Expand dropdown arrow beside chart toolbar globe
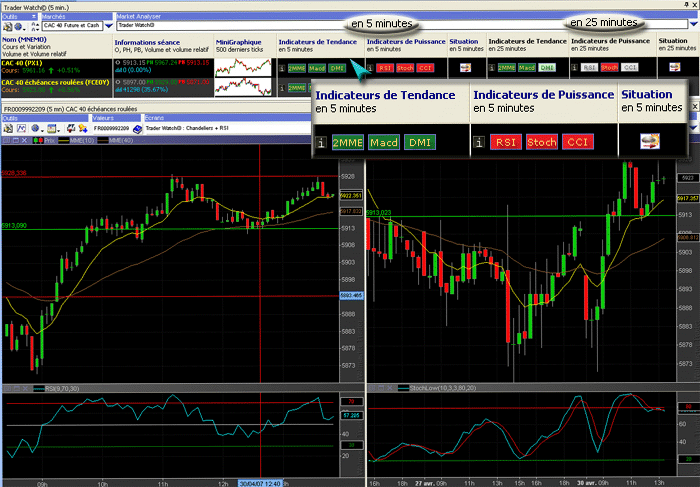This screenshot has height=487, width=700. (42, 130)
